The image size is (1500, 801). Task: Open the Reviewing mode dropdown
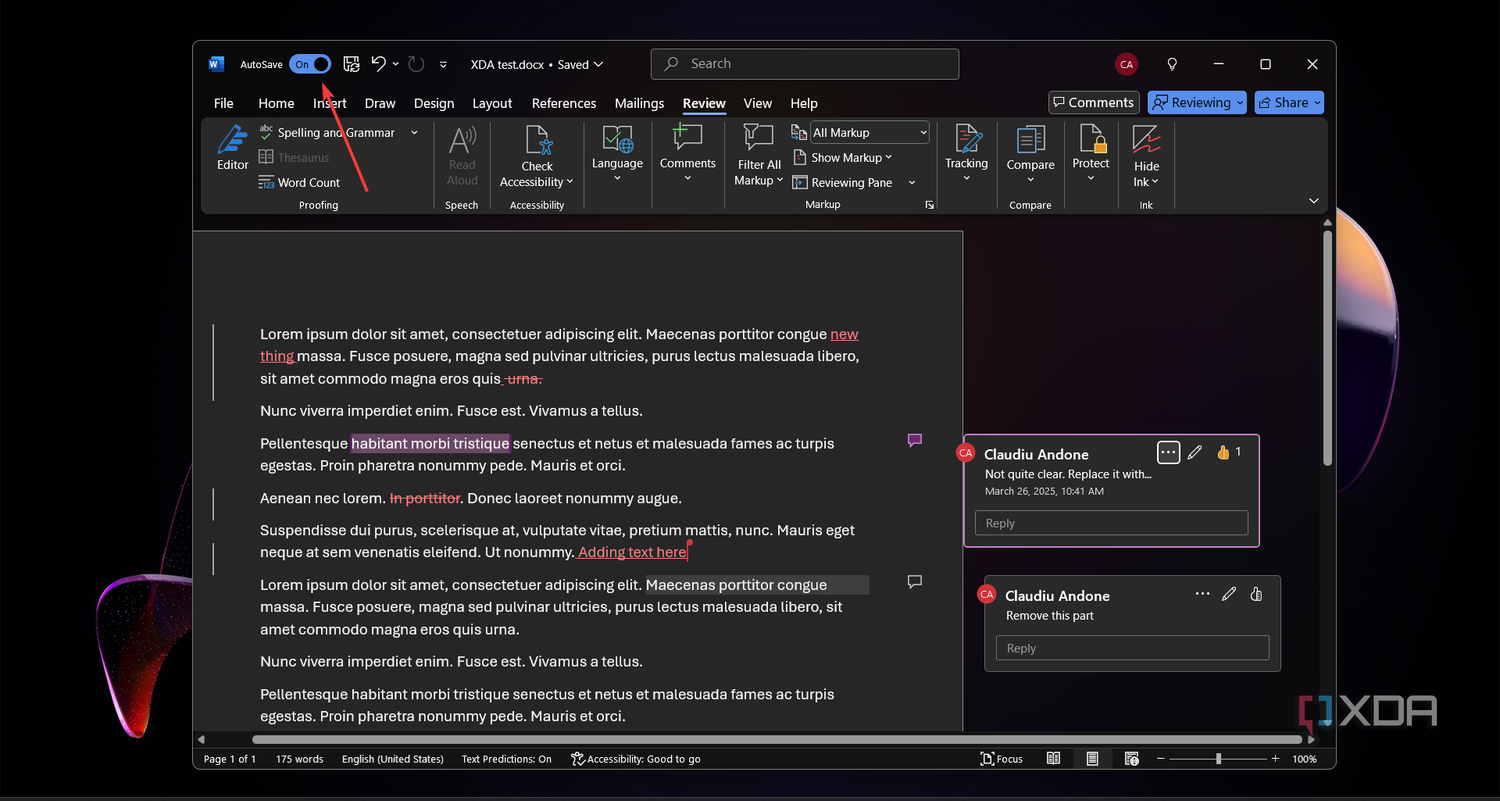pos(1197,102)
